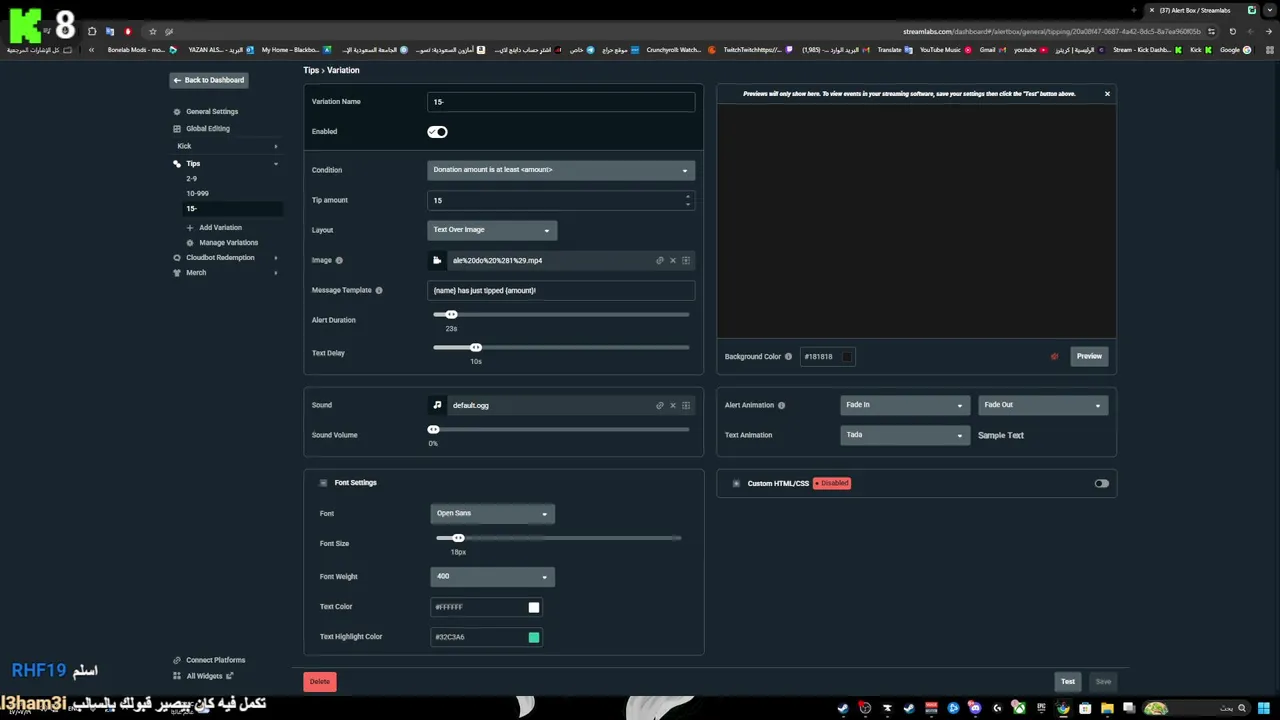Click the info icon next to Message Template
The width and height of the screenshot is (1280, 720).
379,291
